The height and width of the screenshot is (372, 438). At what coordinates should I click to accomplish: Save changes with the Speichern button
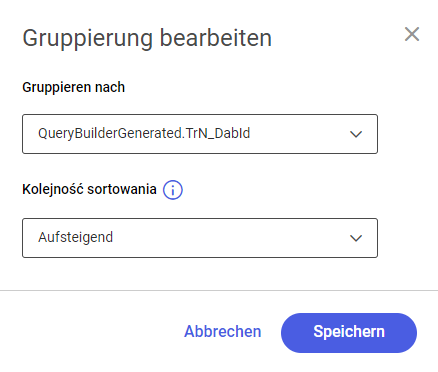(349, 333)
